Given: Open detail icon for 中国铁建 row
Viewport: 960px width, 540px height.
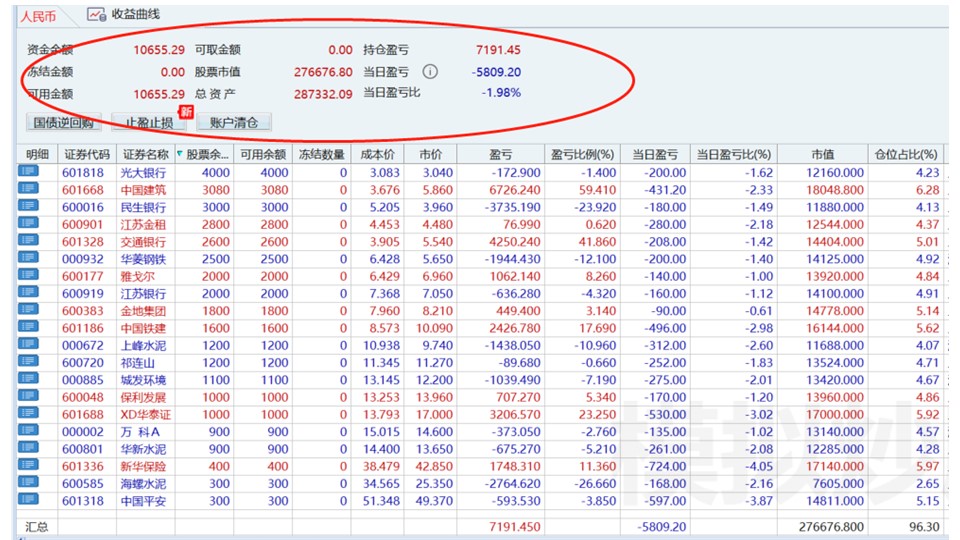Looking at the screenshot, I should (x=28, y=327).
